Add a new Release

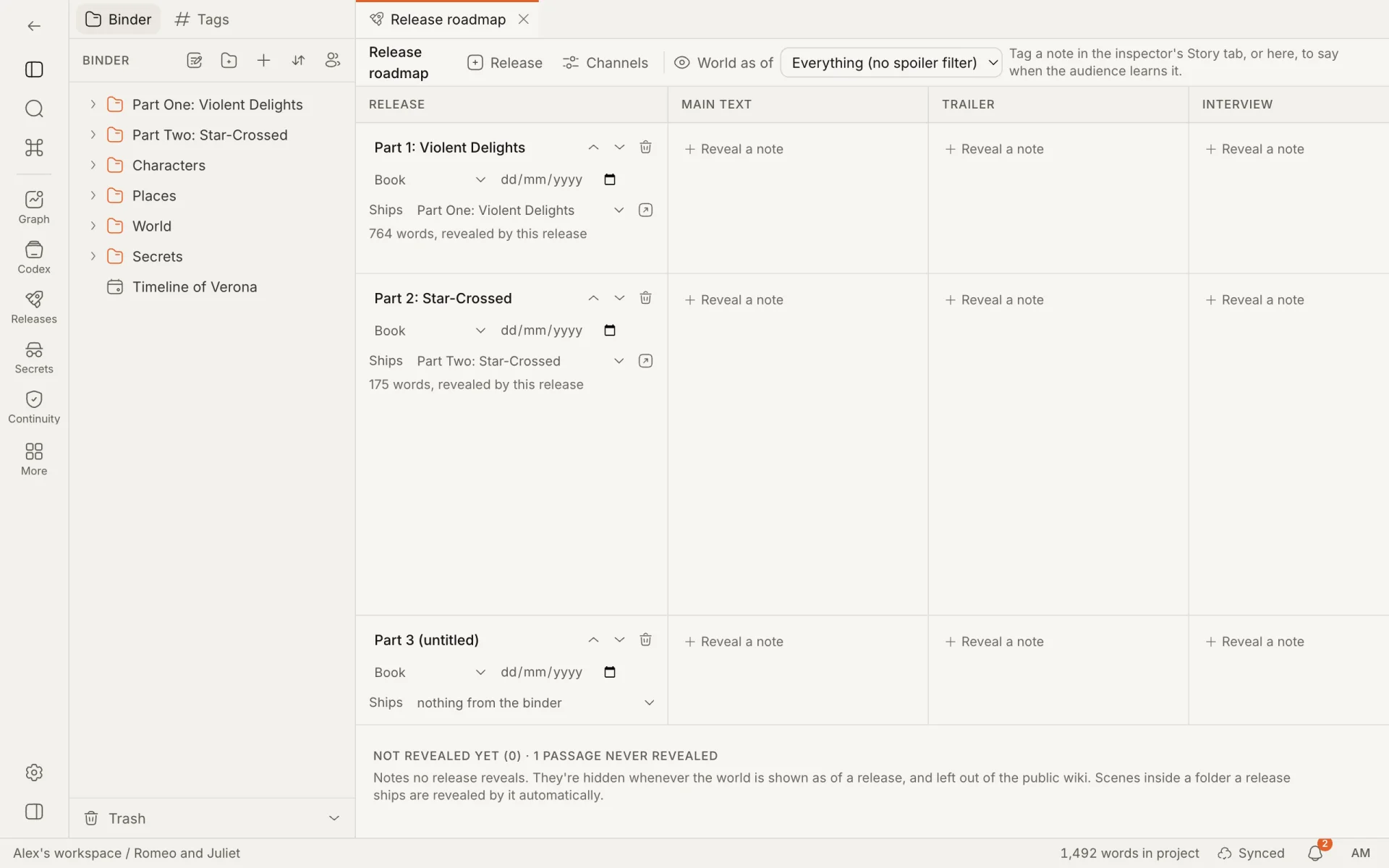point(505,63)
